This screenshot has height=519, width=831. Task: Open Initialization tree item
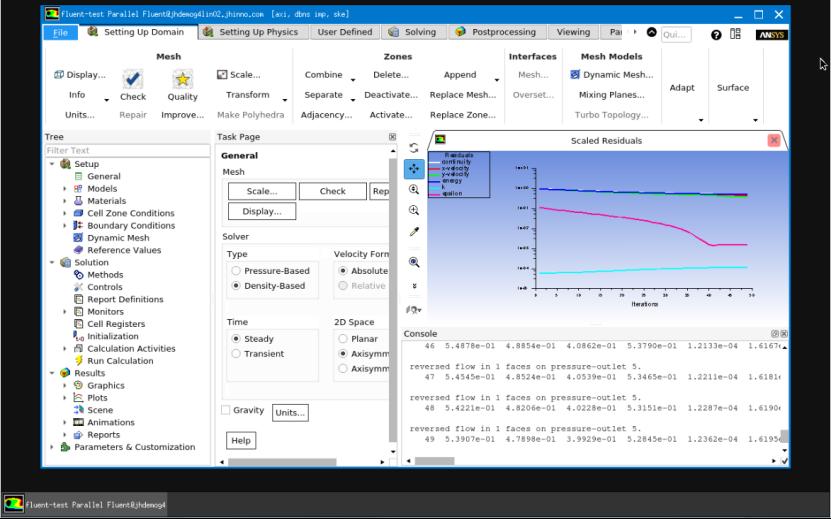[112, 336]
